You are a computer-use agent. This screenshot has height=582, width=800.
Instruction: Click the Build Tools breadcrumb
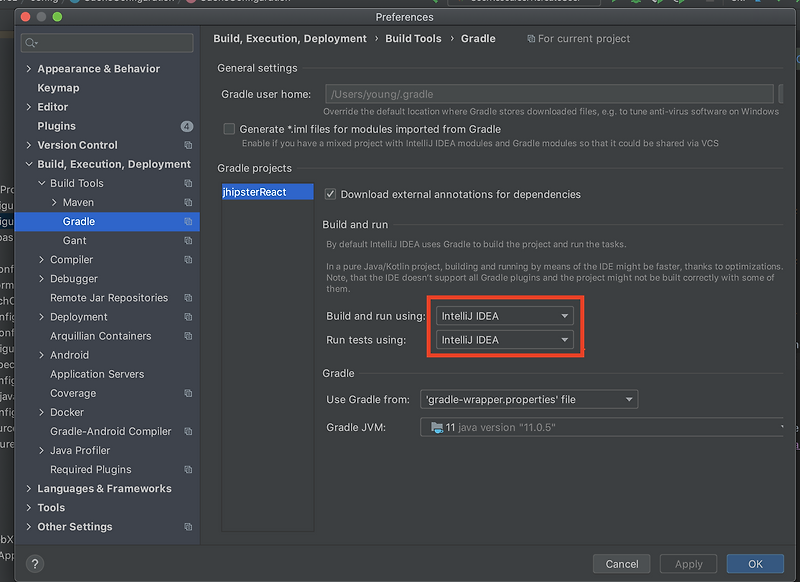(413, 38)
